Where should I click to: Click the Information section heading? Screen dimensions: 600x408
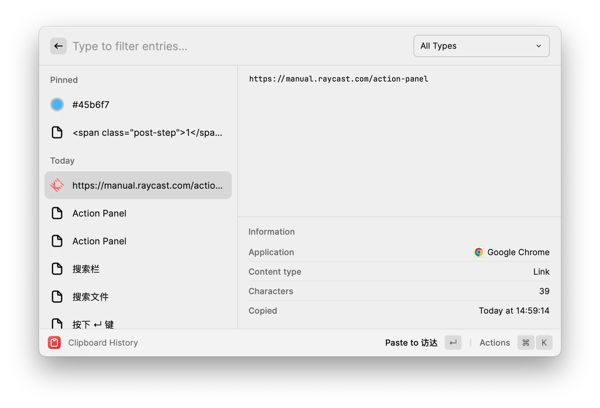pos(271,232)
